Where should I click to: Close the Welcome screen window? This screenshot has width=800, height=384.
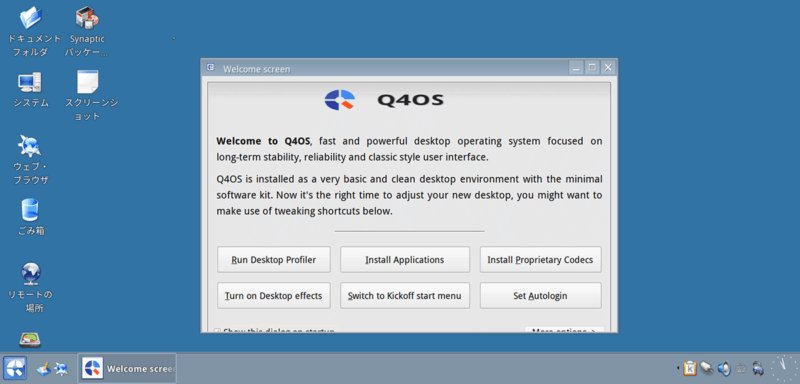tap(607, 68)
